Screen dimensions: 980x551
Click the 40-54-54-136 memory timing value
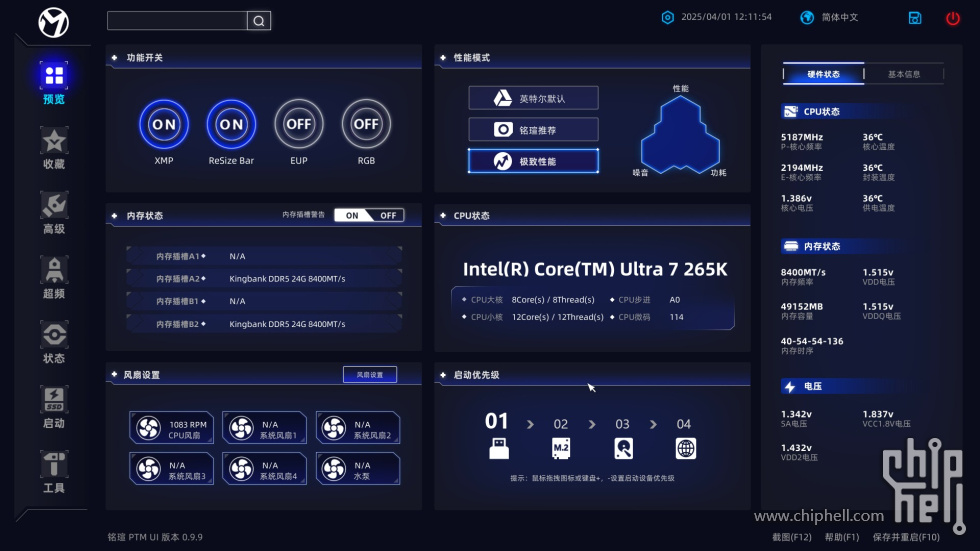click(x=812, y=341)
